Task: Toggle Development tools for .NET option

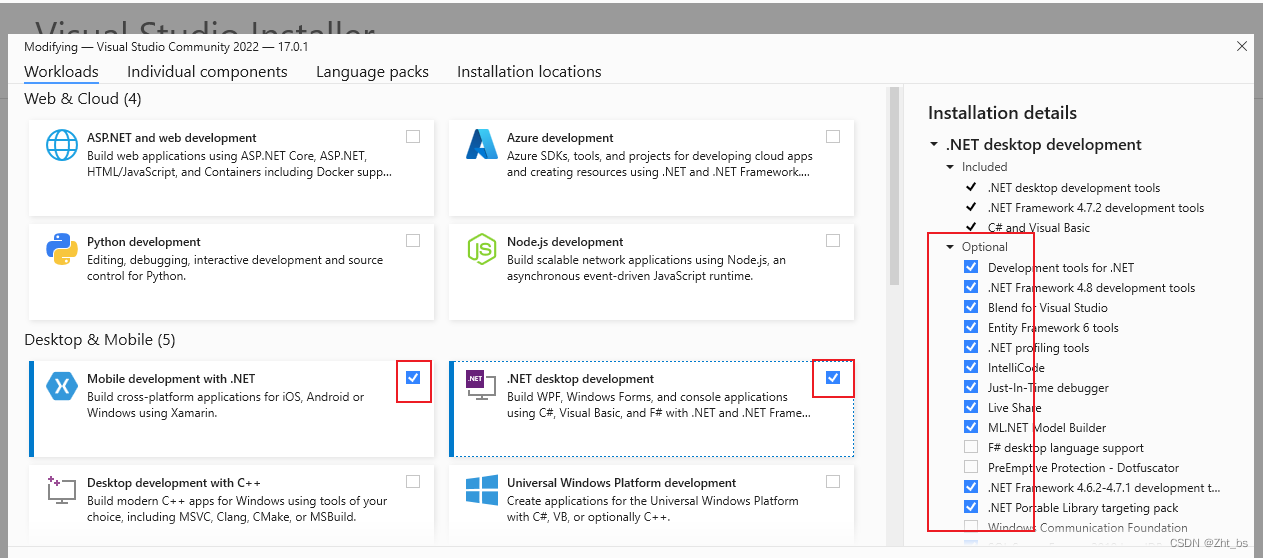Action: 971,267
